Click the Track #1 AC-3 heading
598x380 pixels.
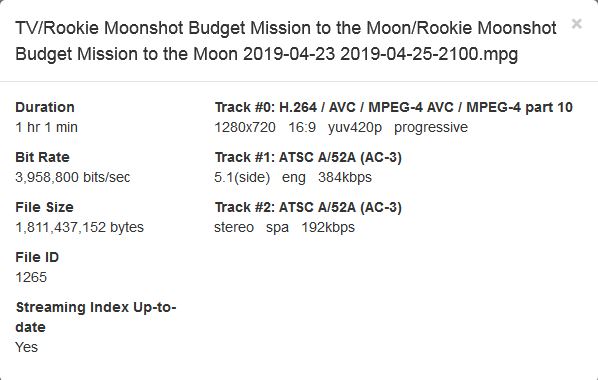click(308, 157)
